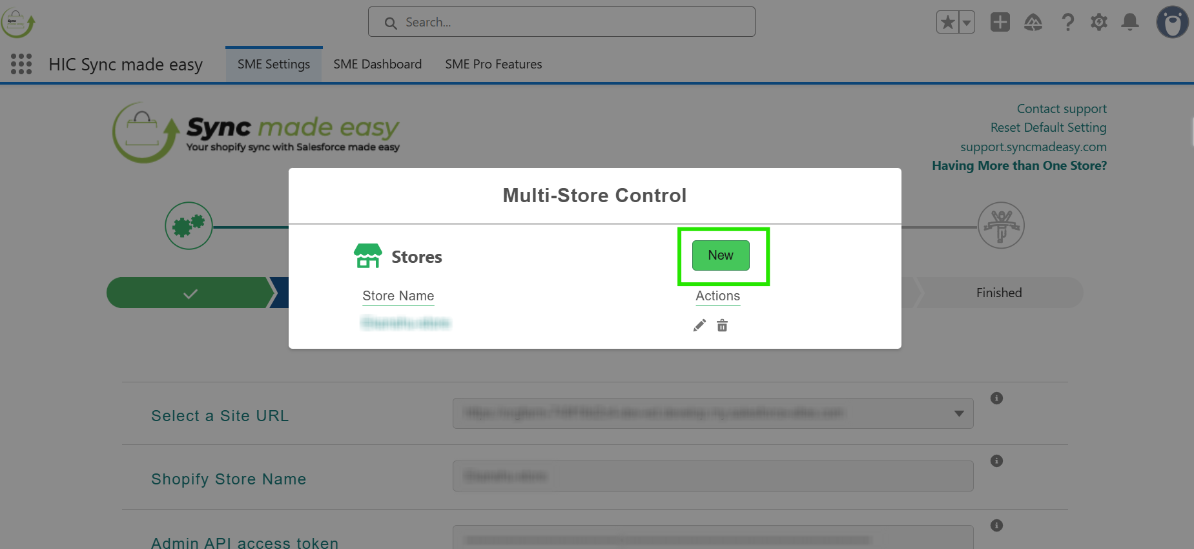Screen dimensions: 1194x549
Task: Click info icon beside Admin API token
Action: point(997,525)
